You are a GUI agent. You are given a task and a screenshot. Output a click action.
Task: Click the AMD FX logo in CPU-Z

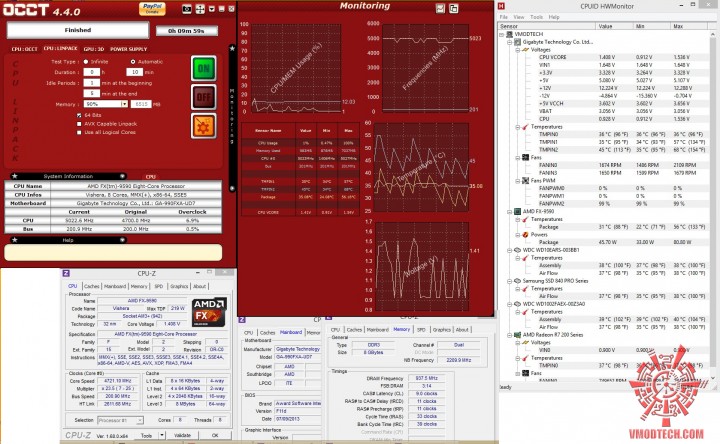coord(209,312)
